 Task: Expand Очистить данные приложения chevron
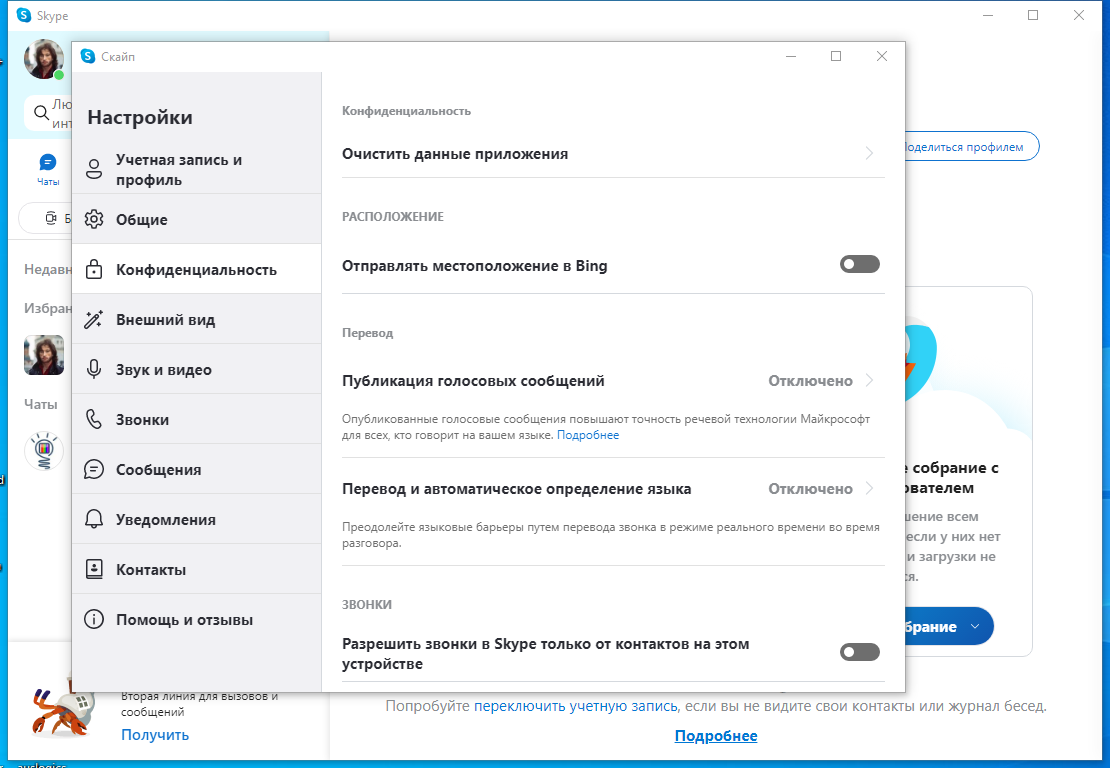pyautogui.click(x=869, y=154)
